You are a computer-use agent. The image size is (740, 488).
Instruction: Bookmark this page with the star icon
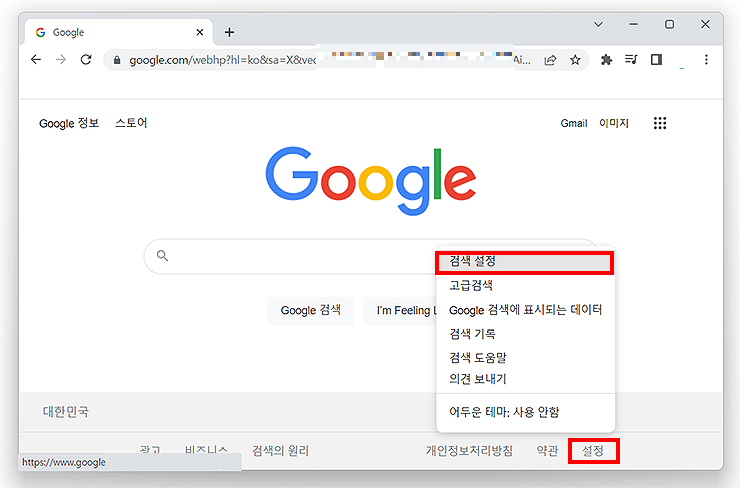pyautogui.click(x=575, y=60)
